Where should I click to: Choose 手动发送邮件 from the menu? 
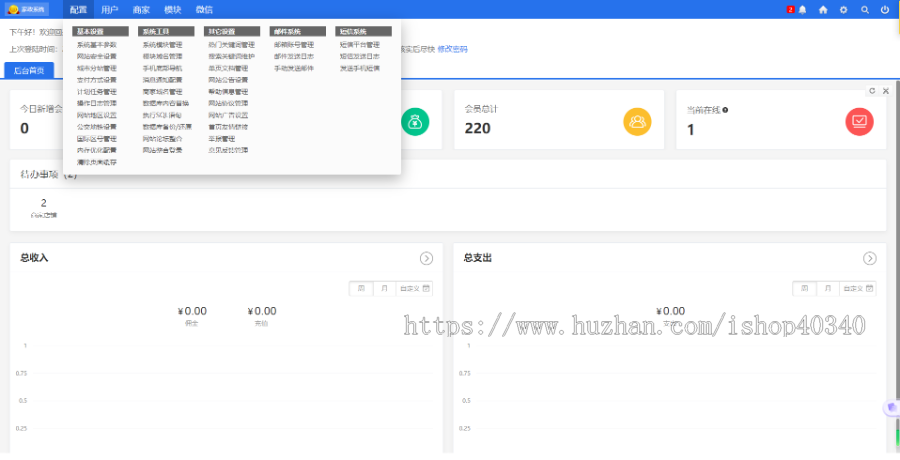click(294, 68)
